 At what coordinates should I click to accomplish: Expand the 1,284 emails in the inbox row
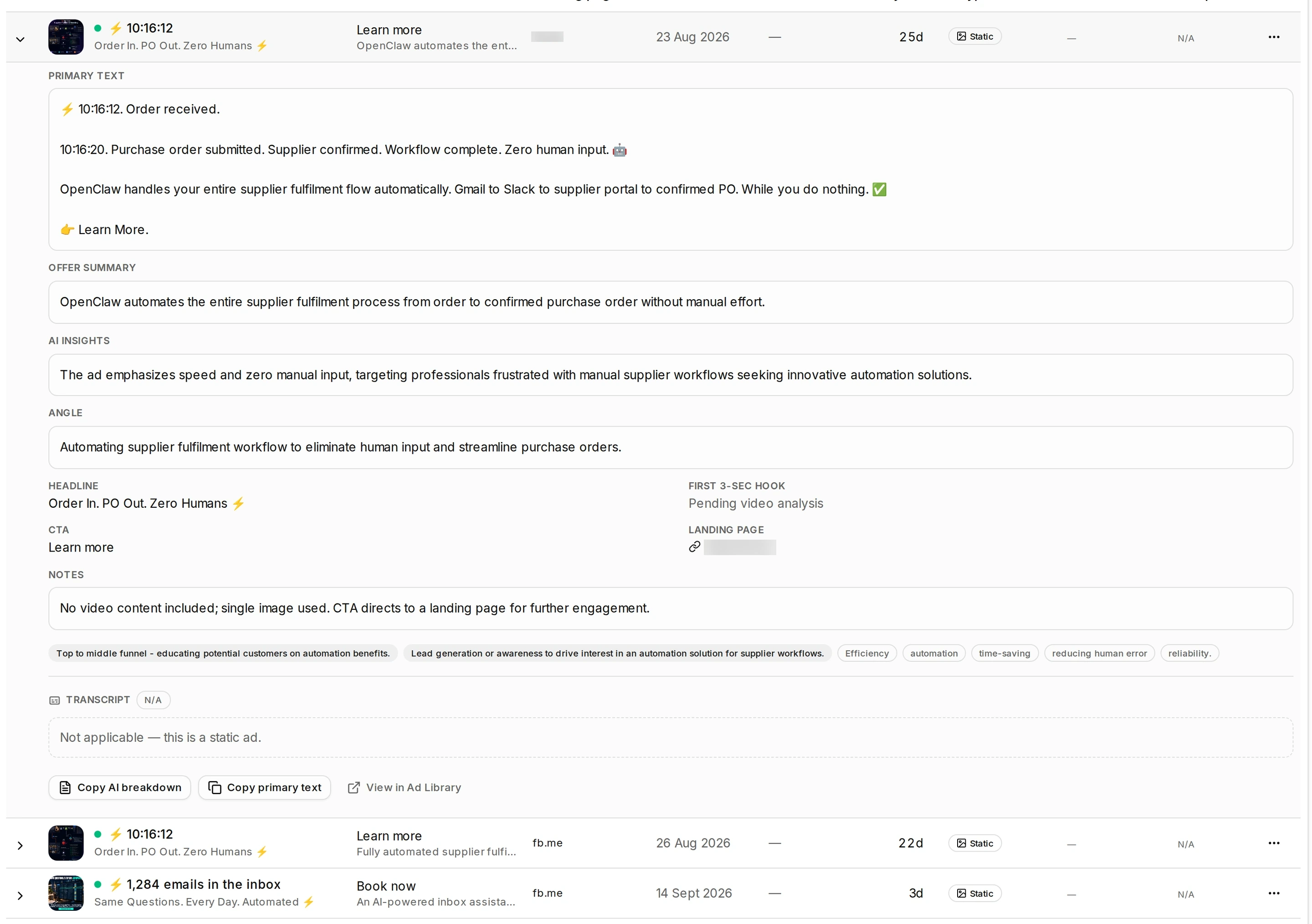click(x=20, y=895)
